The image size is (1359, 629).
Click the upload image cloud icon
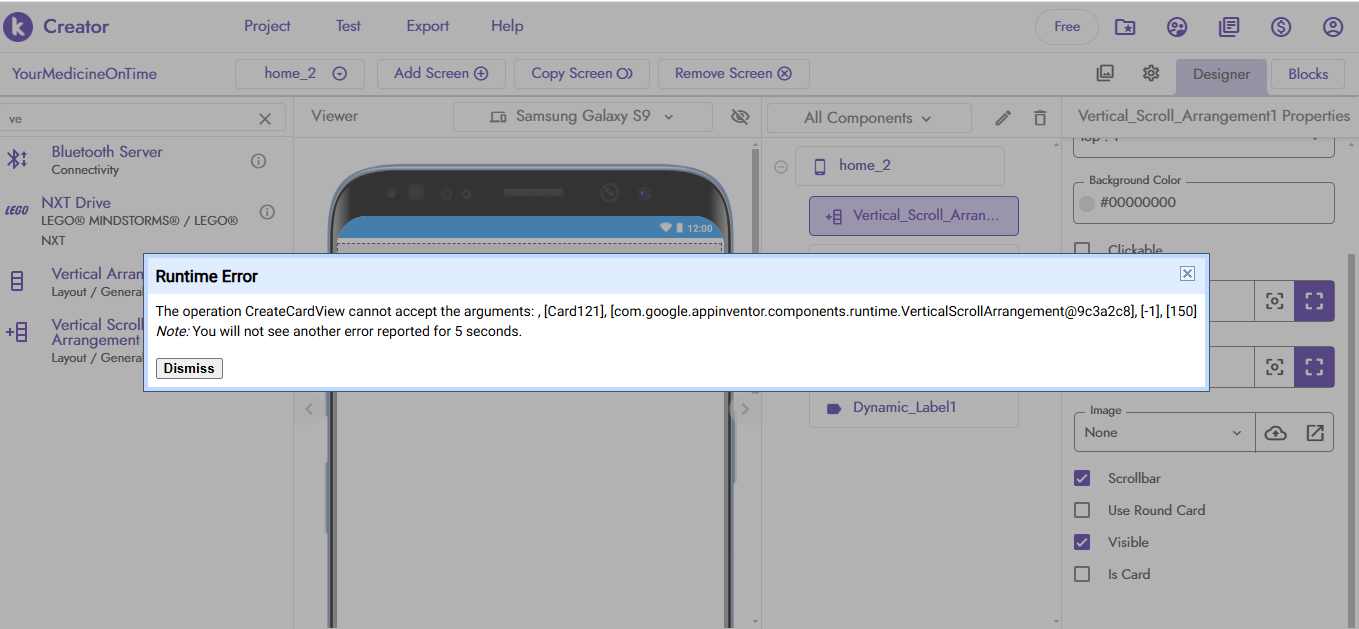tap(1275, 433)
